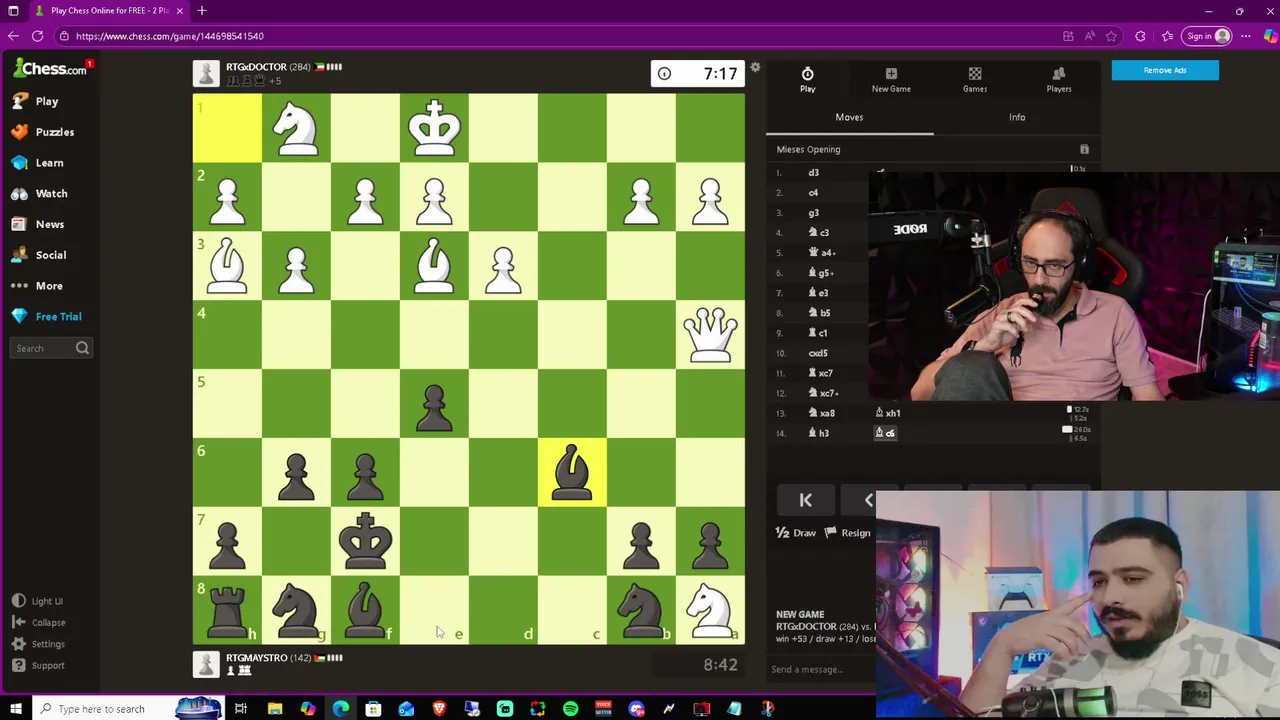Open Puzzles in the left sidebar
The height and width of the screenshot is (720, 1280).
[43, 132]
